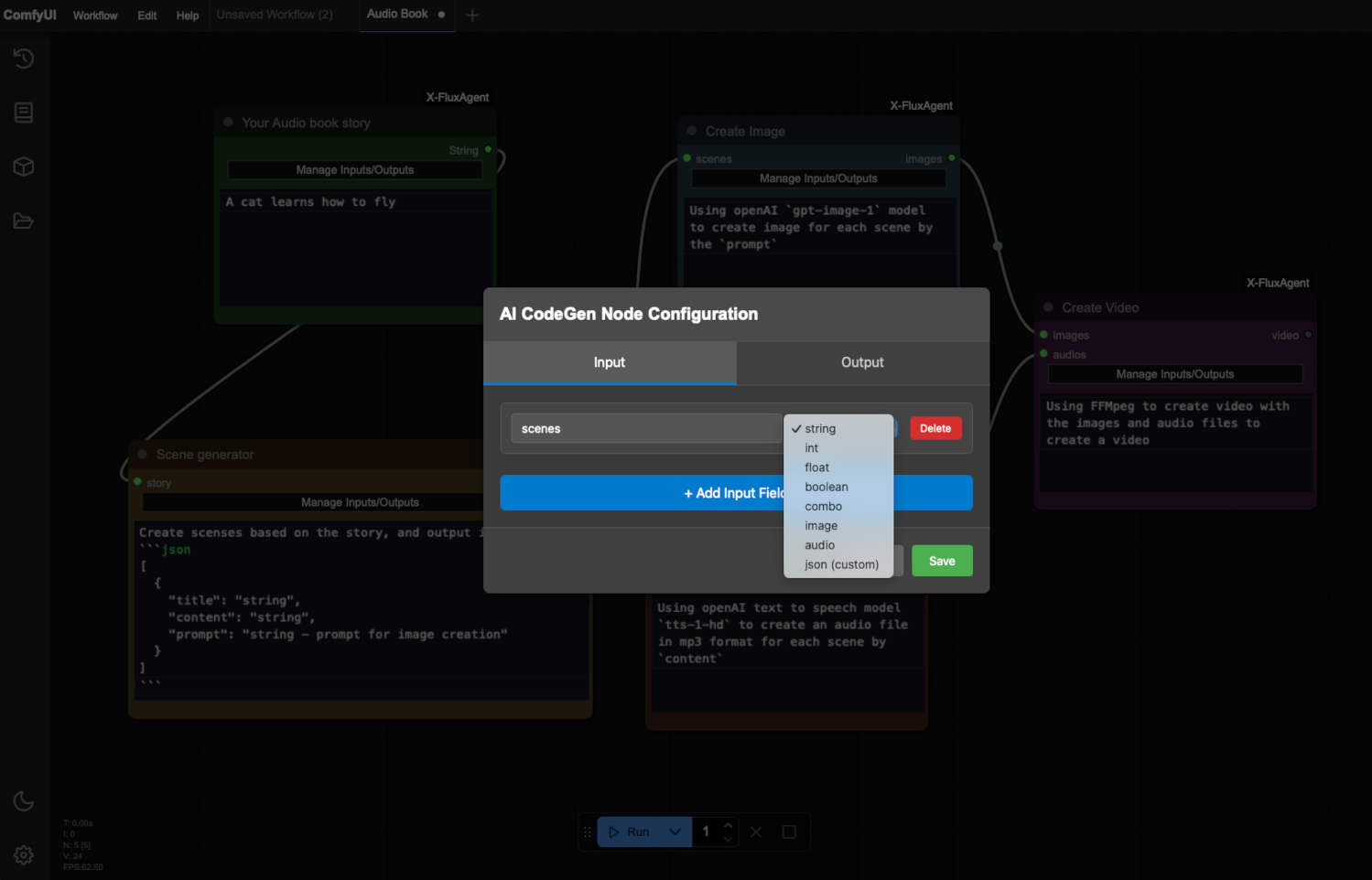
Task: Collapse the Scene generator node dot
Action: 143,454
